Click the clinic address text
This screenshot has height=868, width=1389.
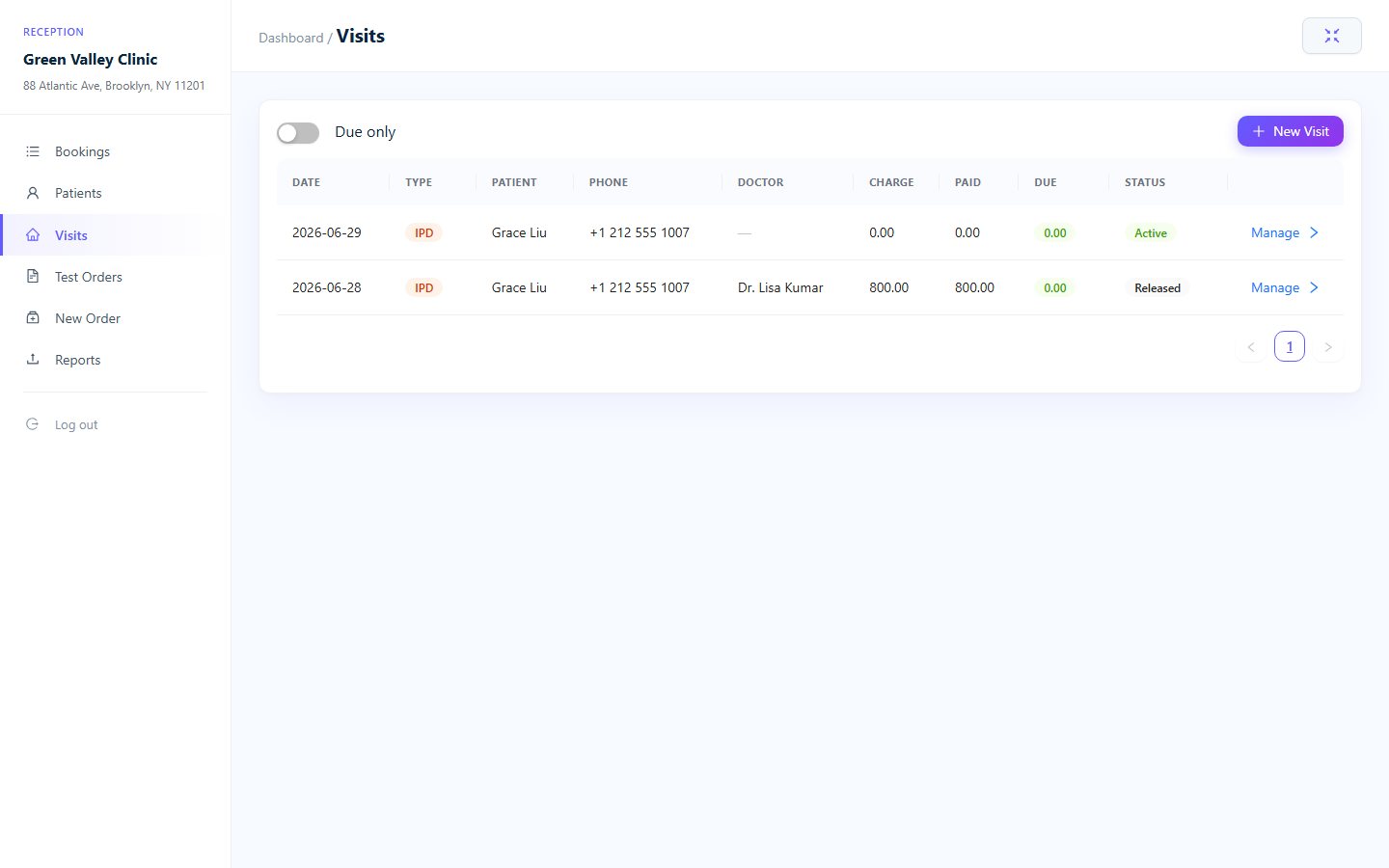click(114, 86)
